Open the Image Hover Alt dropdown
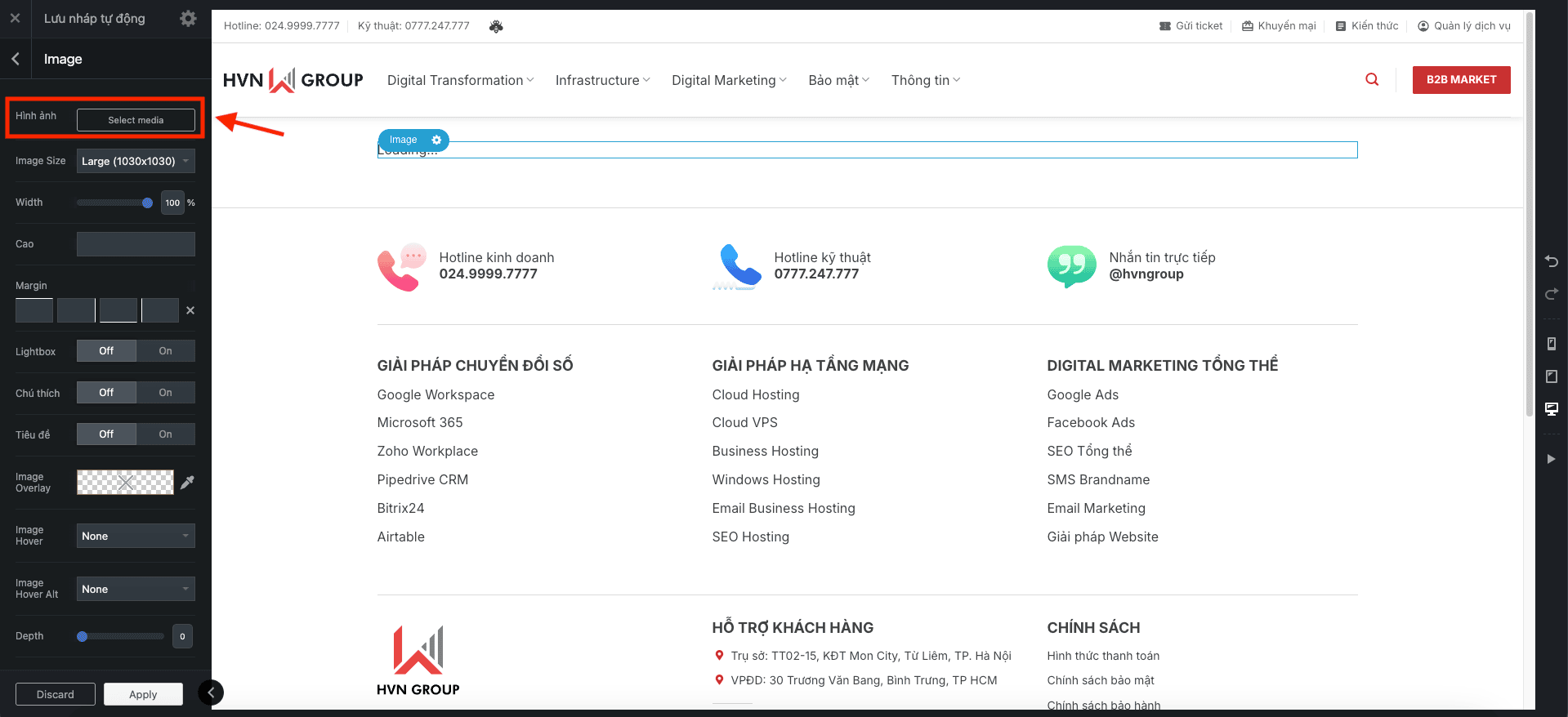This screenshot has width=1568, height=717. coord(136,589)
